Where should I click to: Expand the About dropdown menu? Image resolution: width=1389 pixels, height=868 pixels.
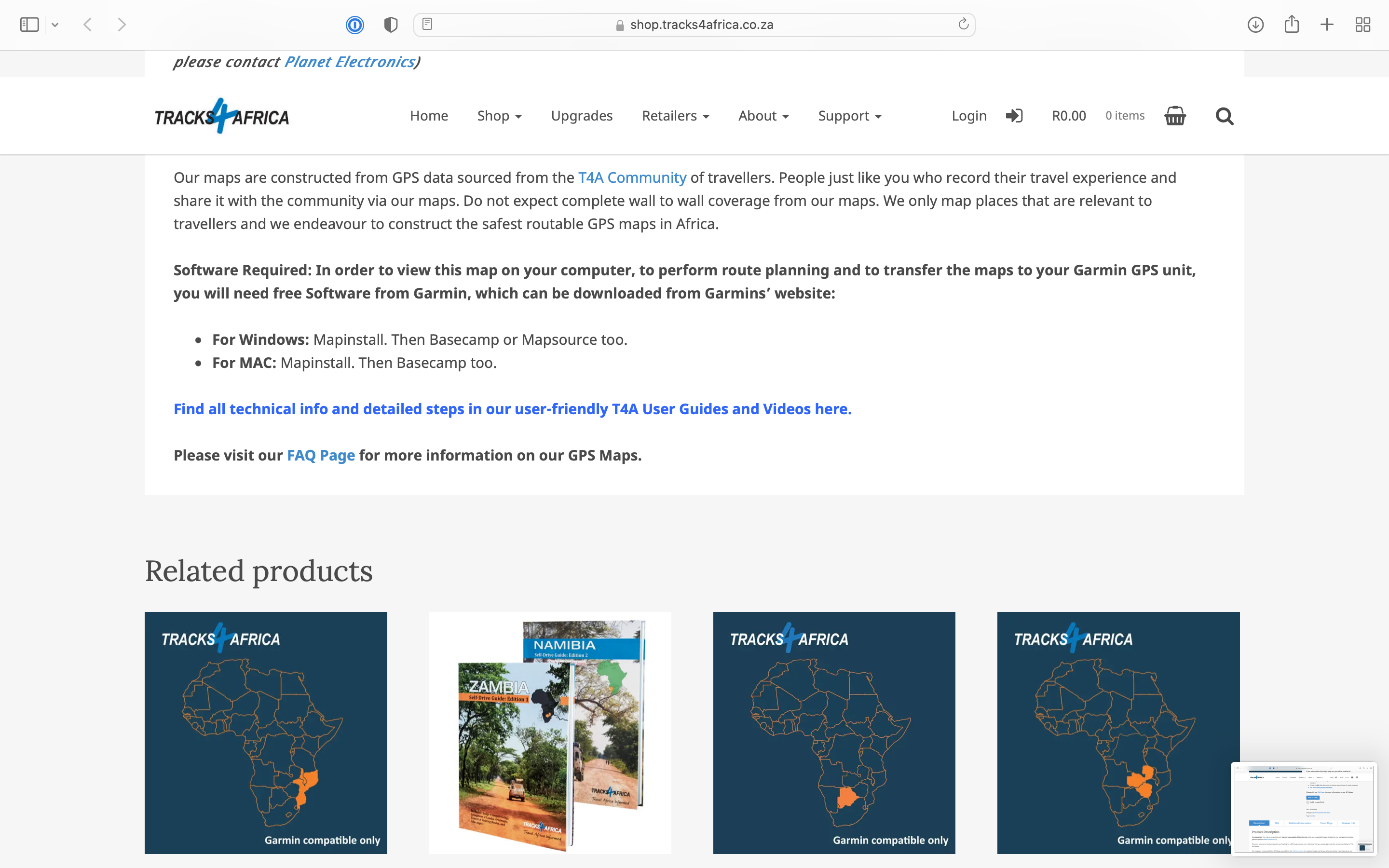(763, 115)
